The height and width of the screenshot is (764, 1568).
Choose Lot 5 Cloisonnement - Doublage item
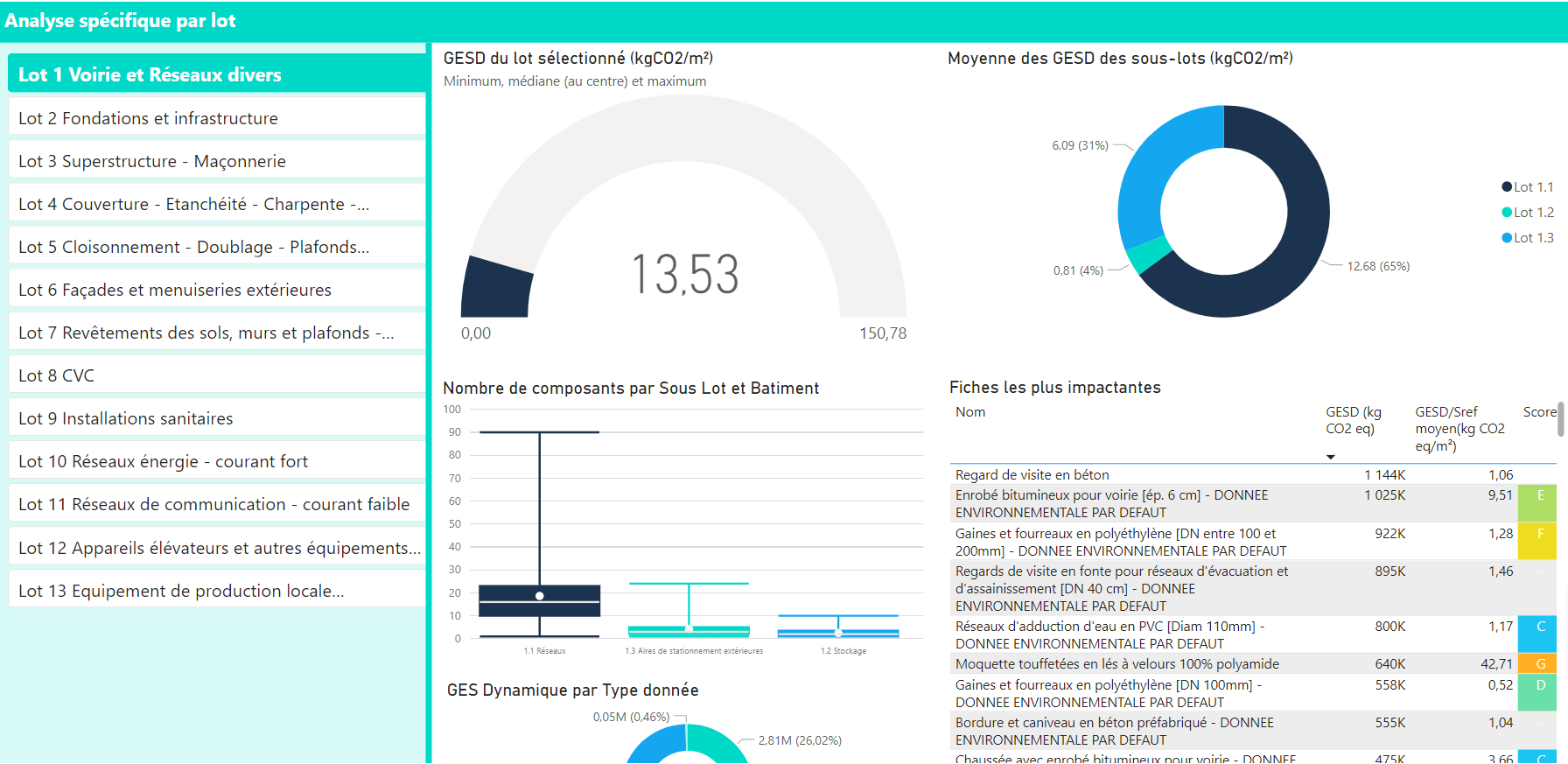pos(216,246)
